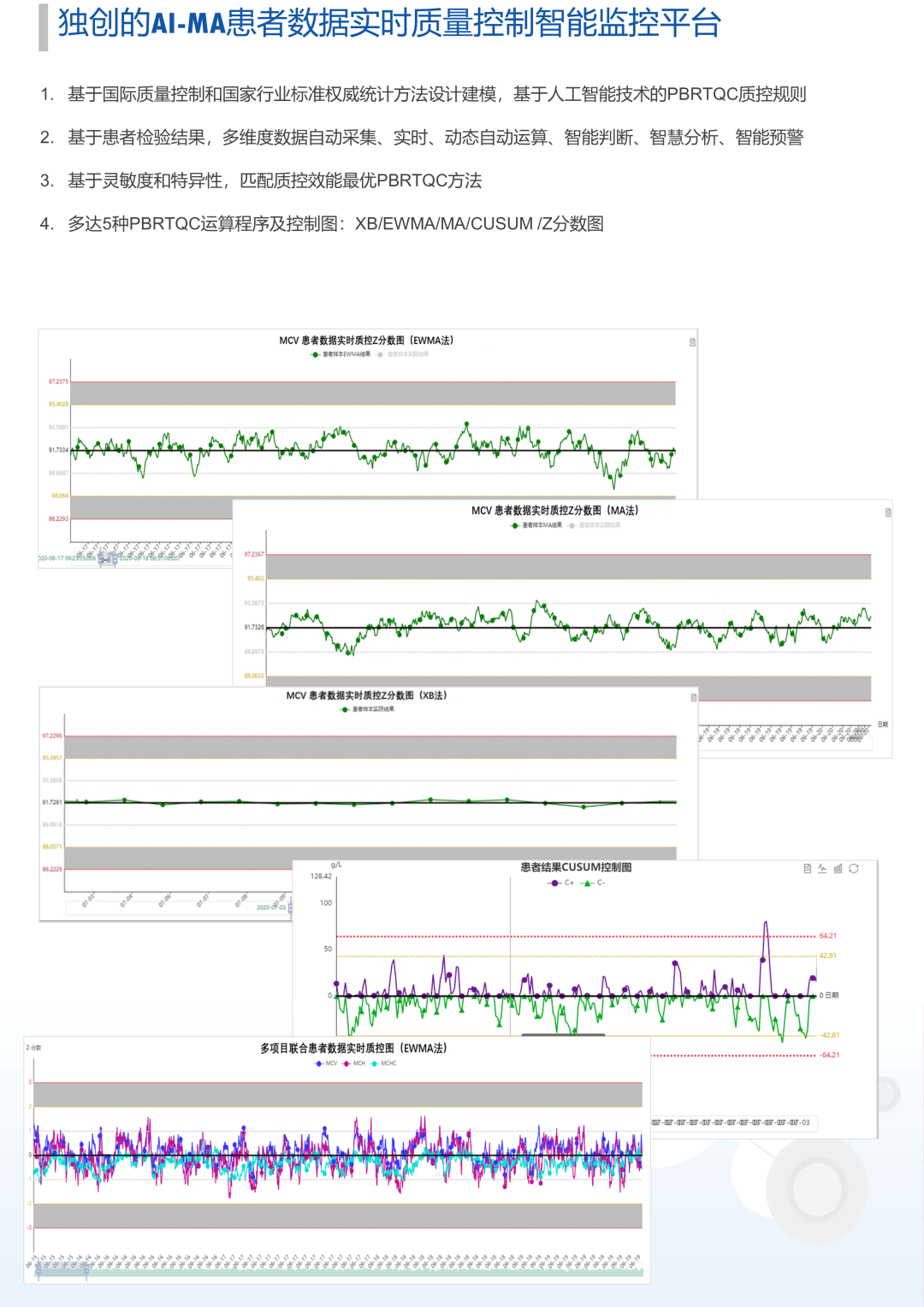
Task: Toggle MCHC series in multi-item chart legend
Action: tap(383, 1063)
